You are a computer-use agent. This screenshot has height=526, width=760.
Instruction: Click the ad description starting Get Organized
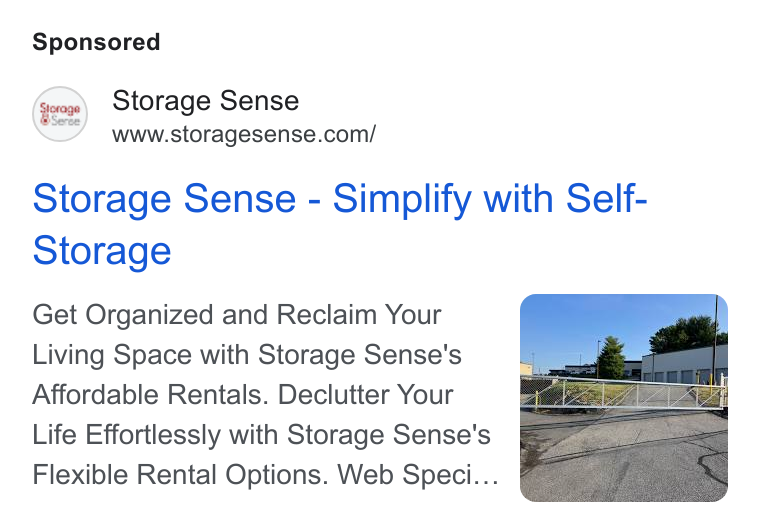pyautogui.click(x=266, y=395)
